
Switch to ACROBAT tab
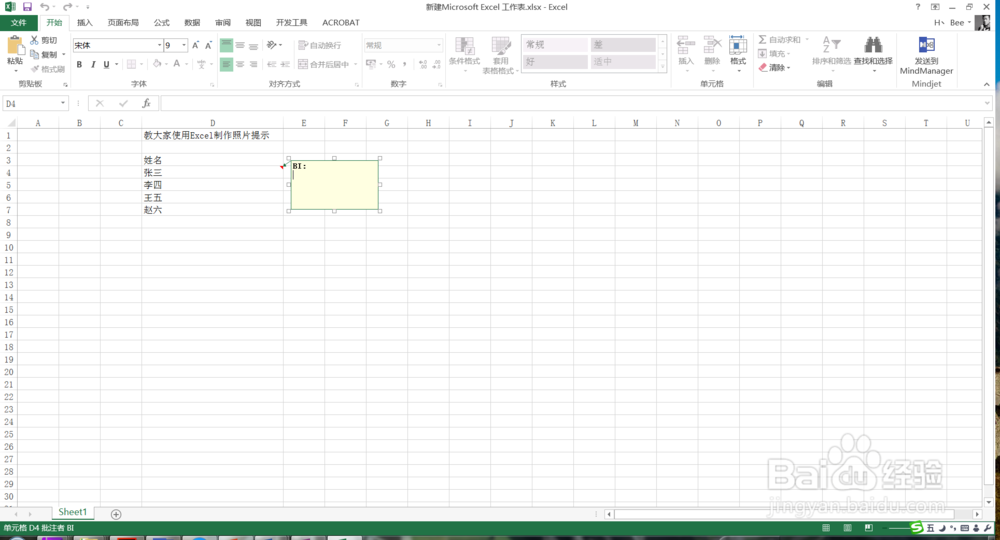tap(341, 23)
